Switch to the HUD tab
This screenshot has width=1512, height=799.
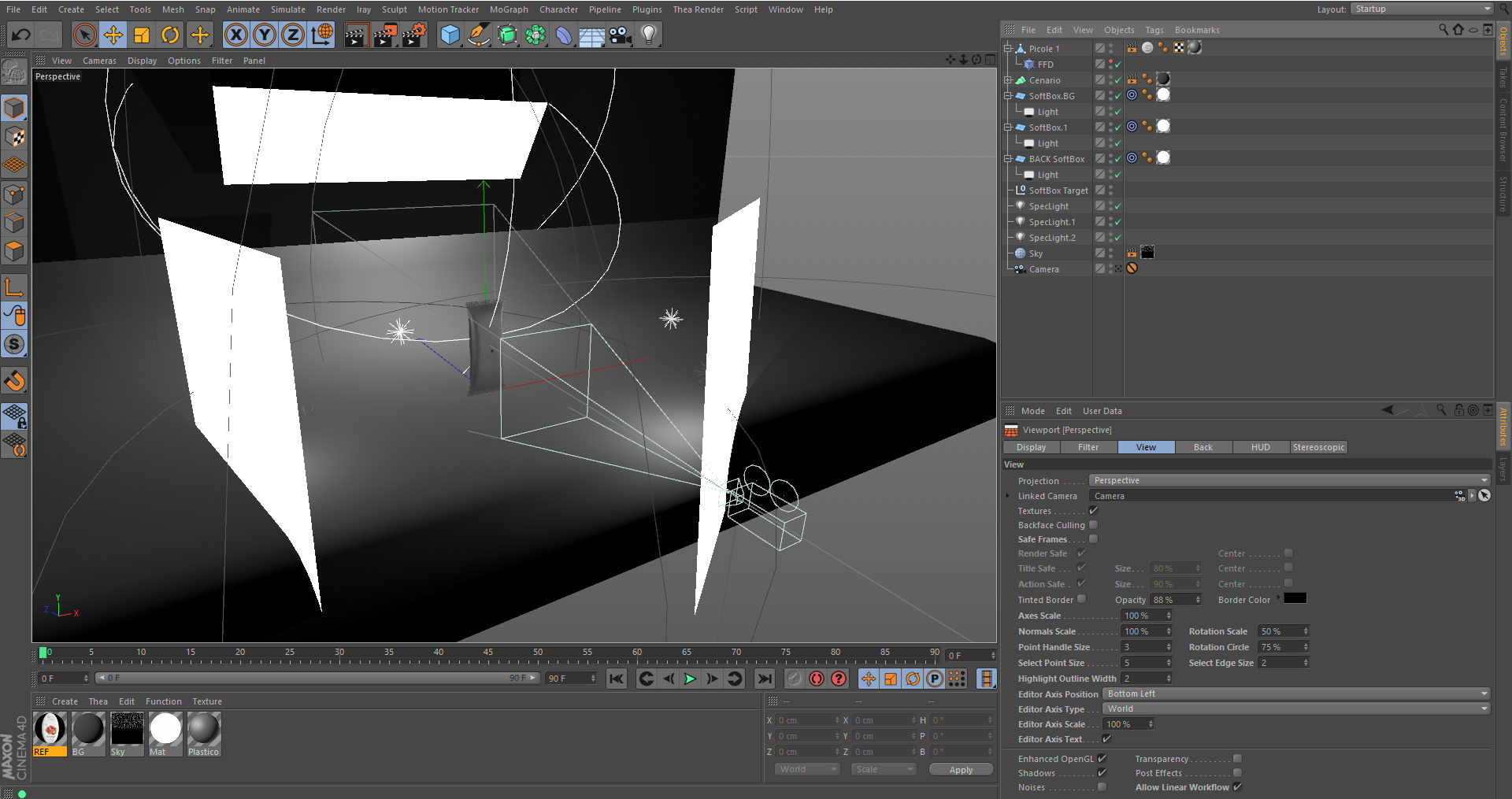1260,447
